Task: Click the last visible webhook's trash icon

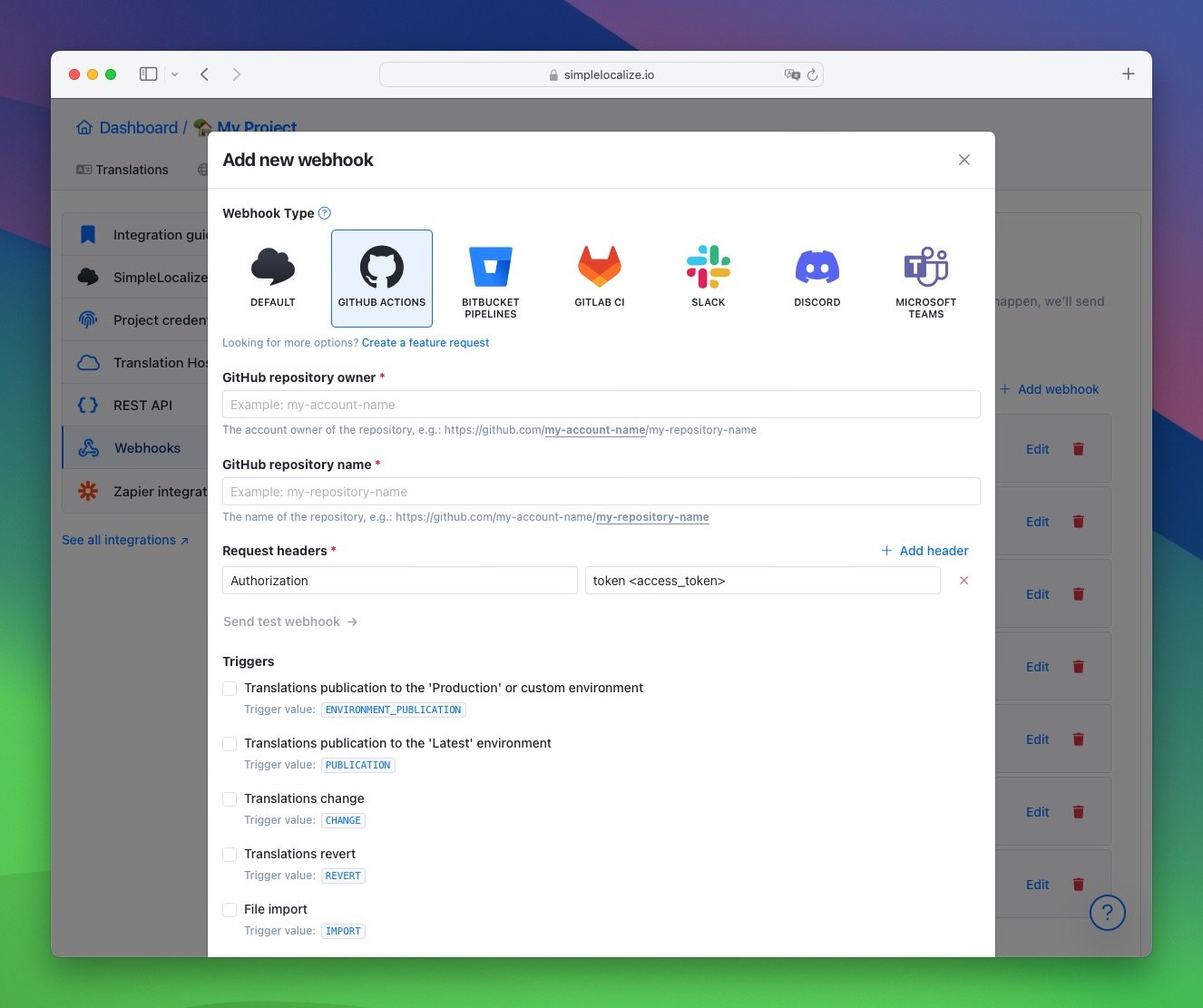Action: point(1079,885)
